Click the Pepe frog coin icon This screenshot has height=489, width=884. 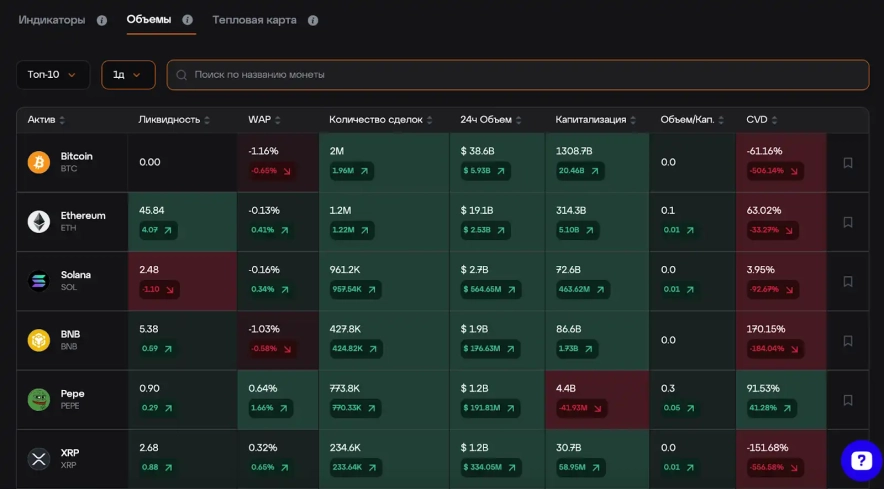39,399
